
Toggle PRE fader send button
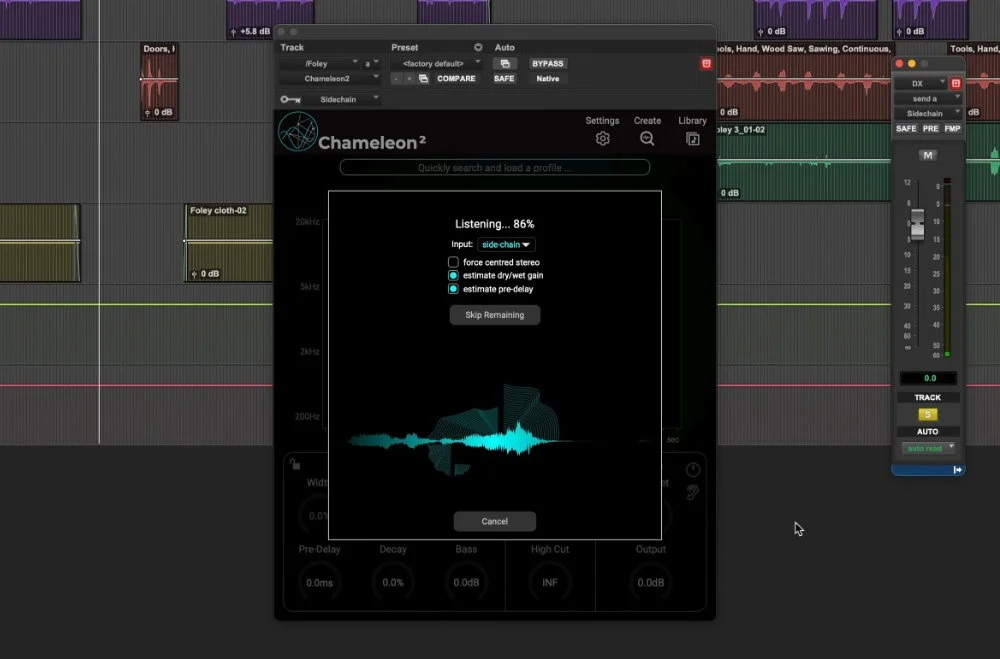coord(930,129)
